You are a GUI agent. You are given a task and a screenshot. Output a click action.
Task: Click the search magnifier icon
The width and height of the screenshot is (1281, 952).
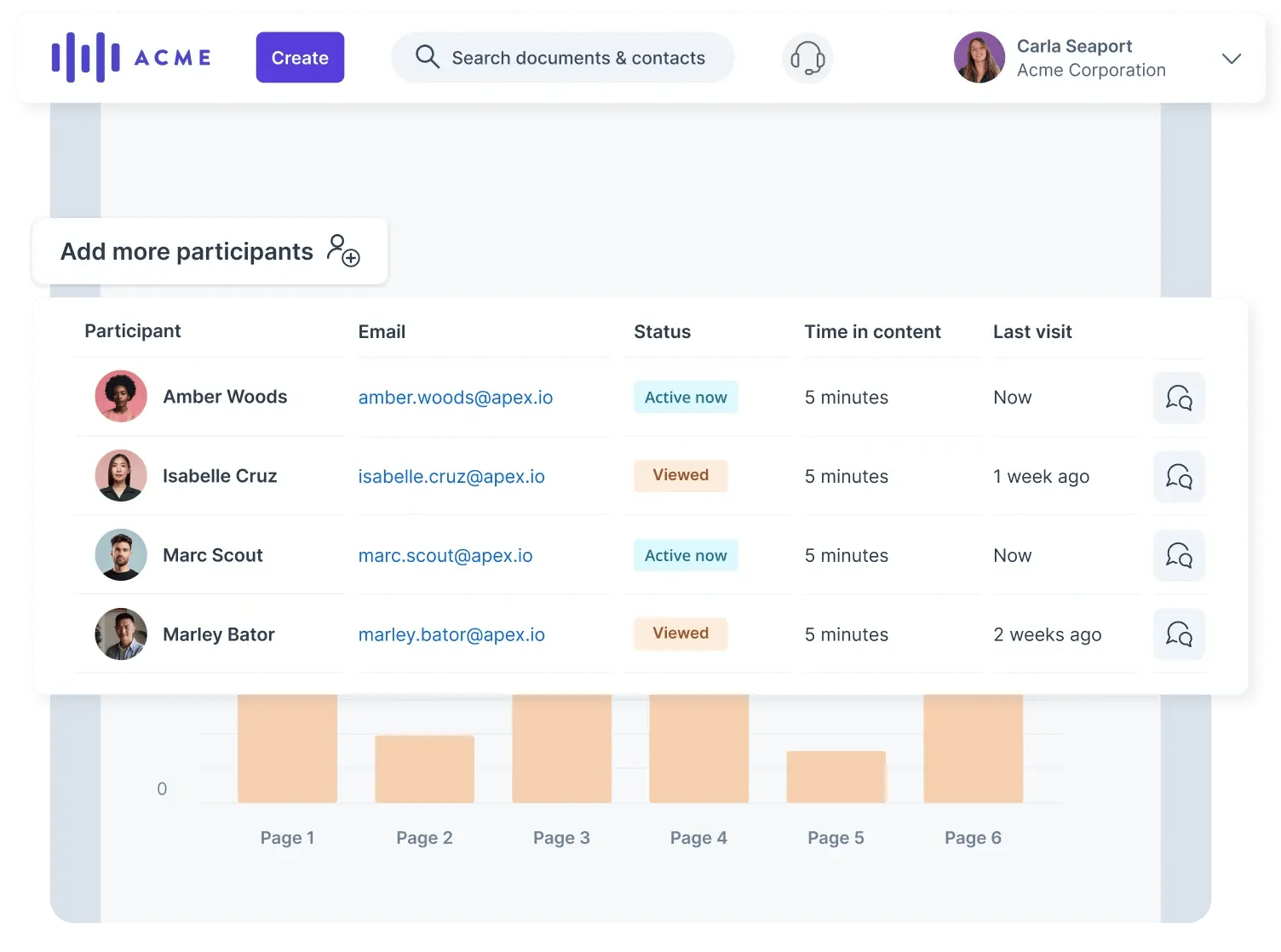[x=428, y=56]
